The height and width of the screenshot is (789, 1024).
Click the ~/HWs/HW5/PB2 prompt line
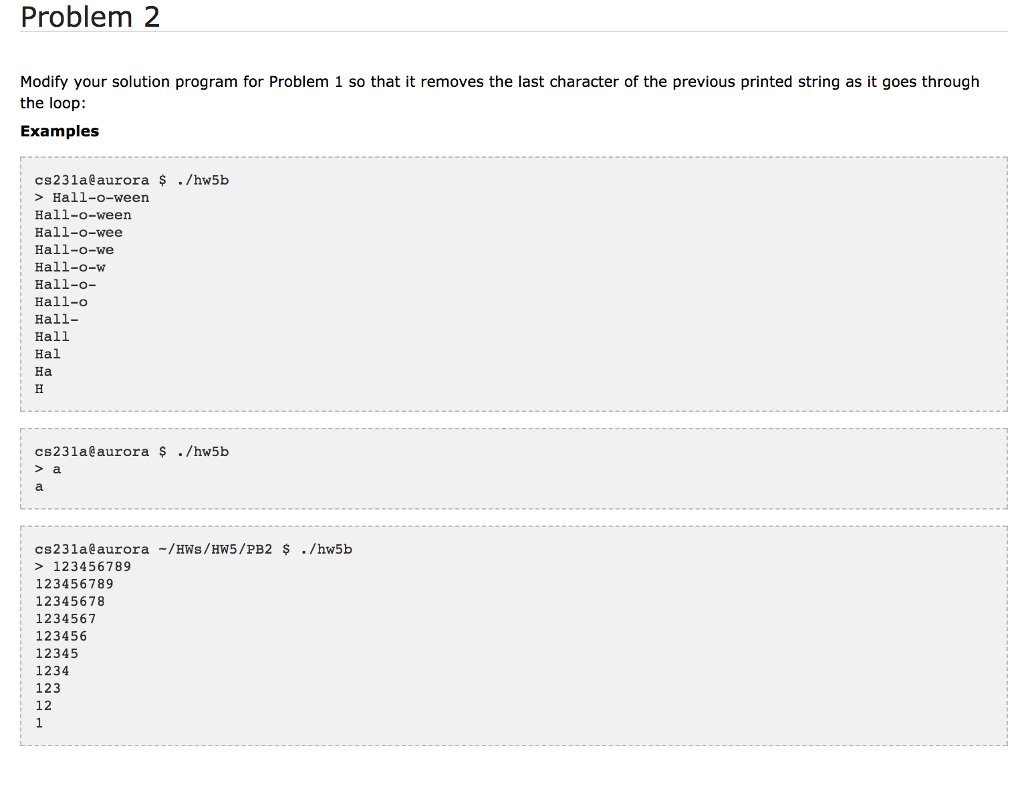point(193,549)
